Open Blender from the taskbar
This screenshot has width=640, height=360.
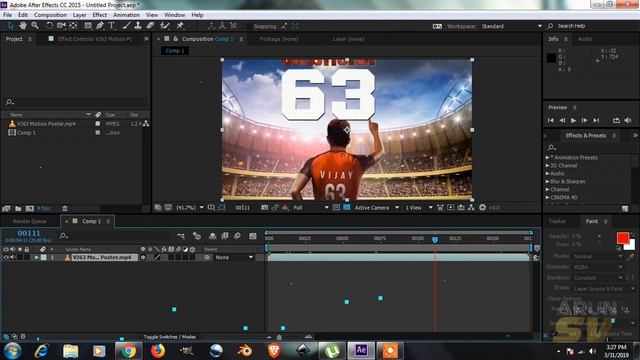(245, 351)
